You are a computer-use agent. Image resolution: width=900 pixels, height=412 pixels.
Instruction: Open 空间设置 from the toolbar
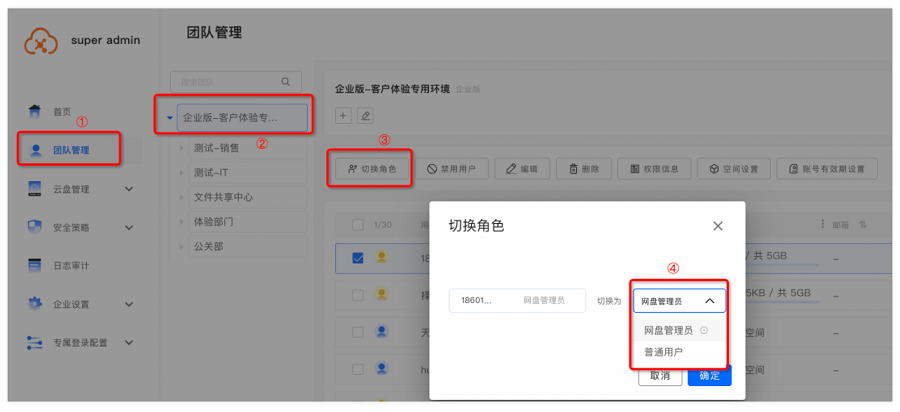pyautogui.click(x=733, y=169)
